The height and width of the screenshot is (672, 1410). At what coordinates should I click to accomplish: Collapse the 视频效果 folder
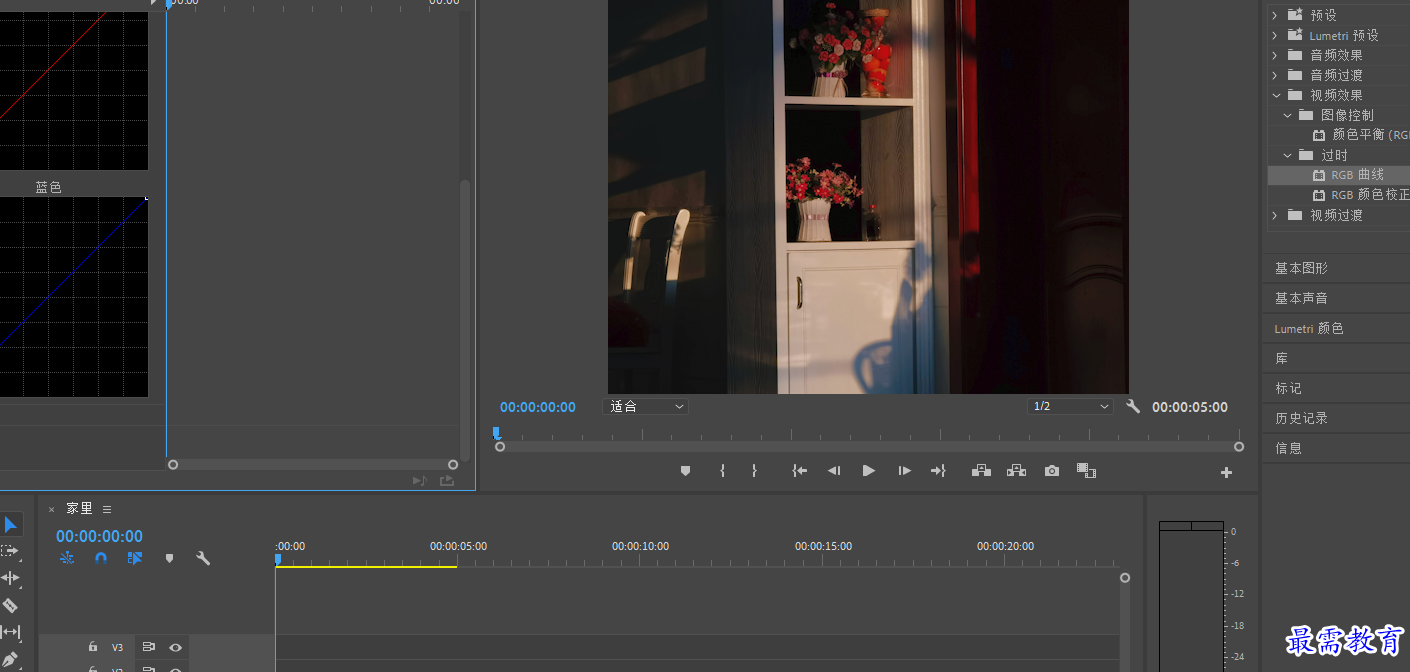point(1276,95)
